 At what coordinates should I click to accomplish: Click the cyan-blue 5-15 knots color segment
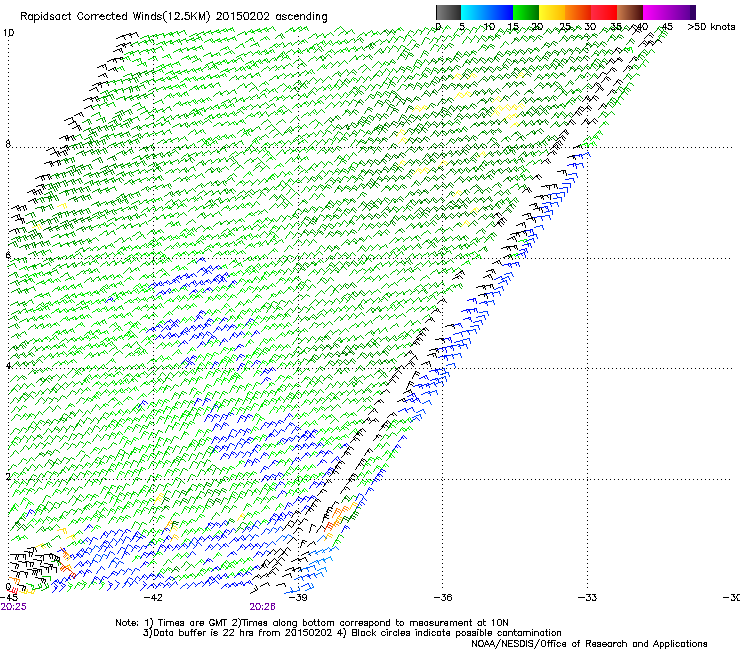point(487,12)
